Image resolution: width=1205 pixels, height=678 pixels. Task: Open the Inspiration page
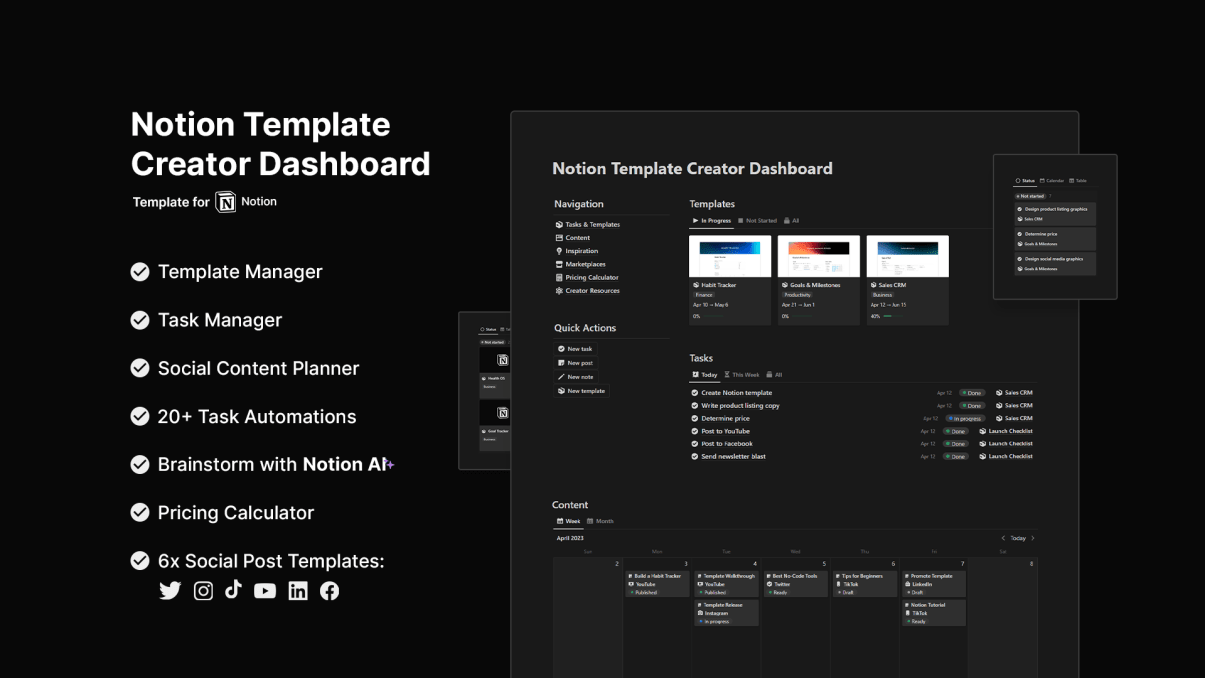[581, 250]
